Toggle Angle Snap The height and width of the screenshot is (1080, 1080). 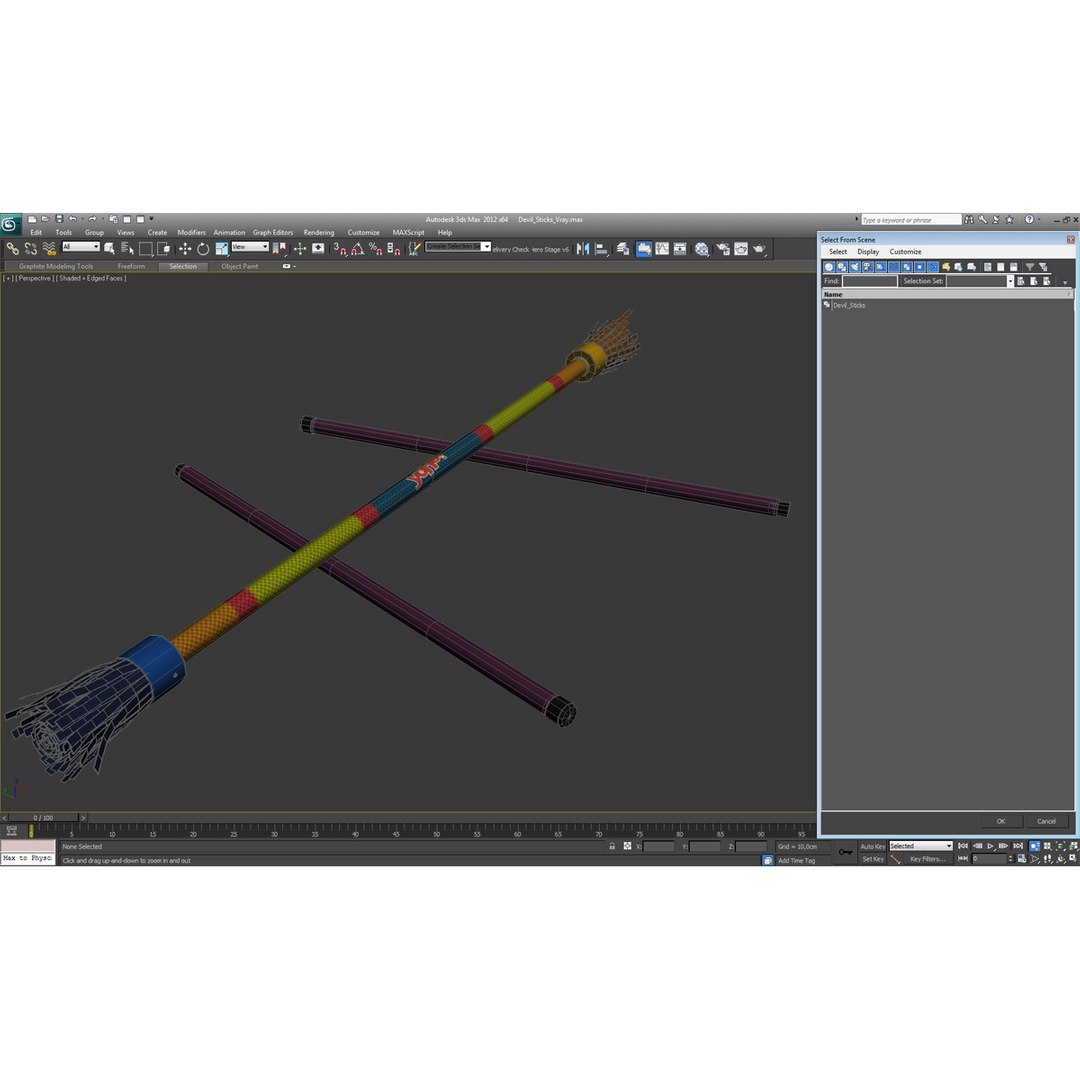357,249
